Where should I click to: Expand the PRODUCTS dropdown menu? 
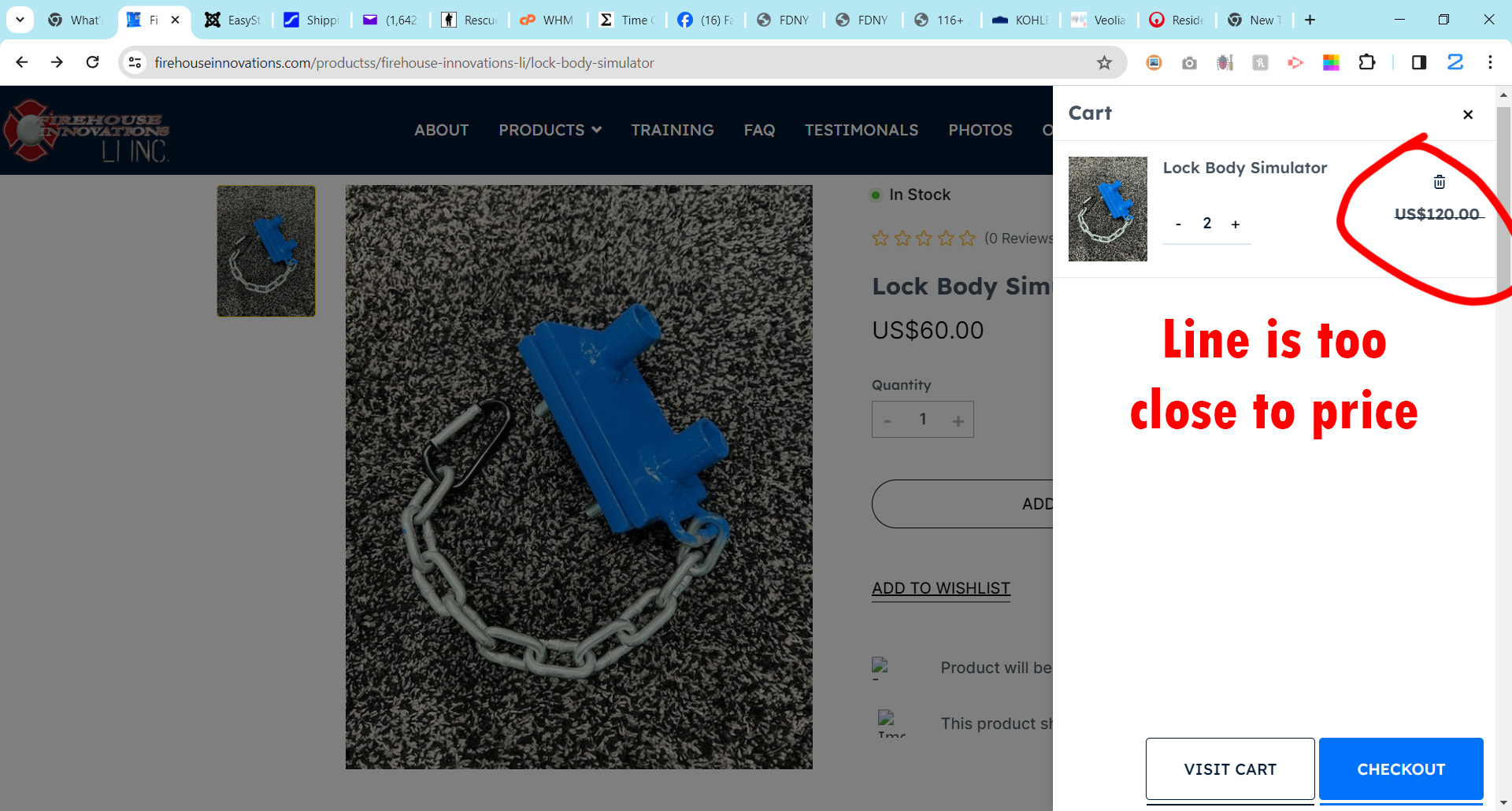[550, 130]
